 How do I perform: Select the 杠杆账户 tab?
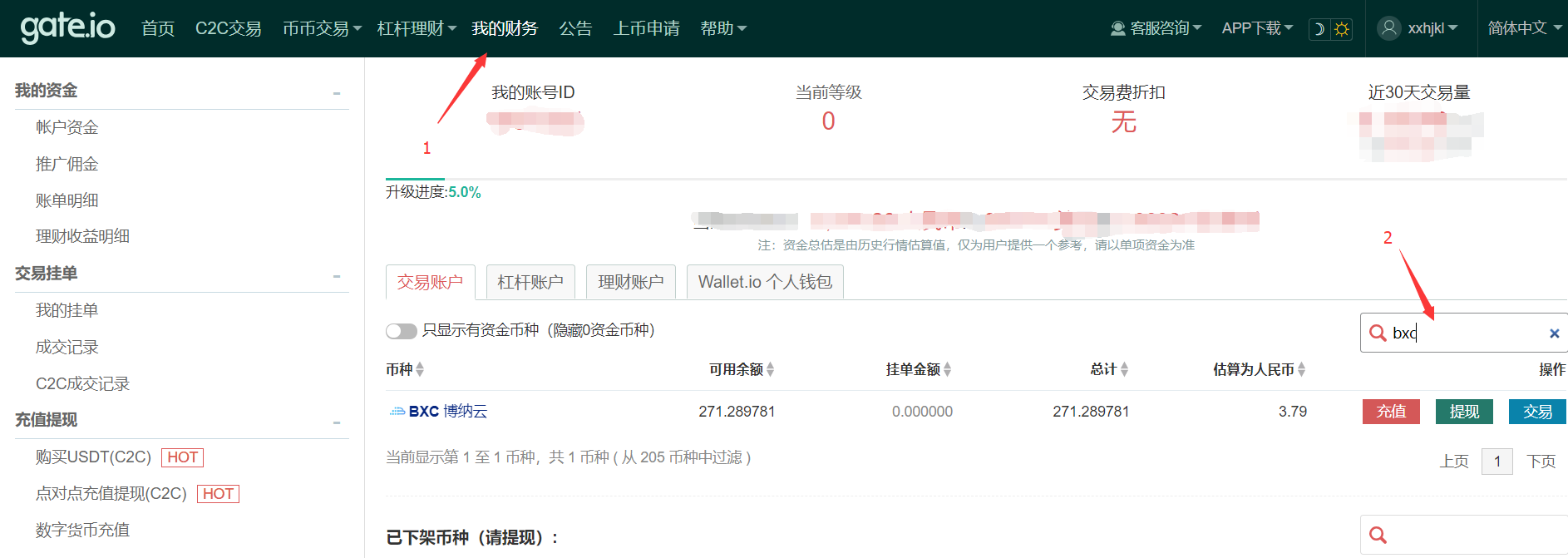(x=530, y=282)
